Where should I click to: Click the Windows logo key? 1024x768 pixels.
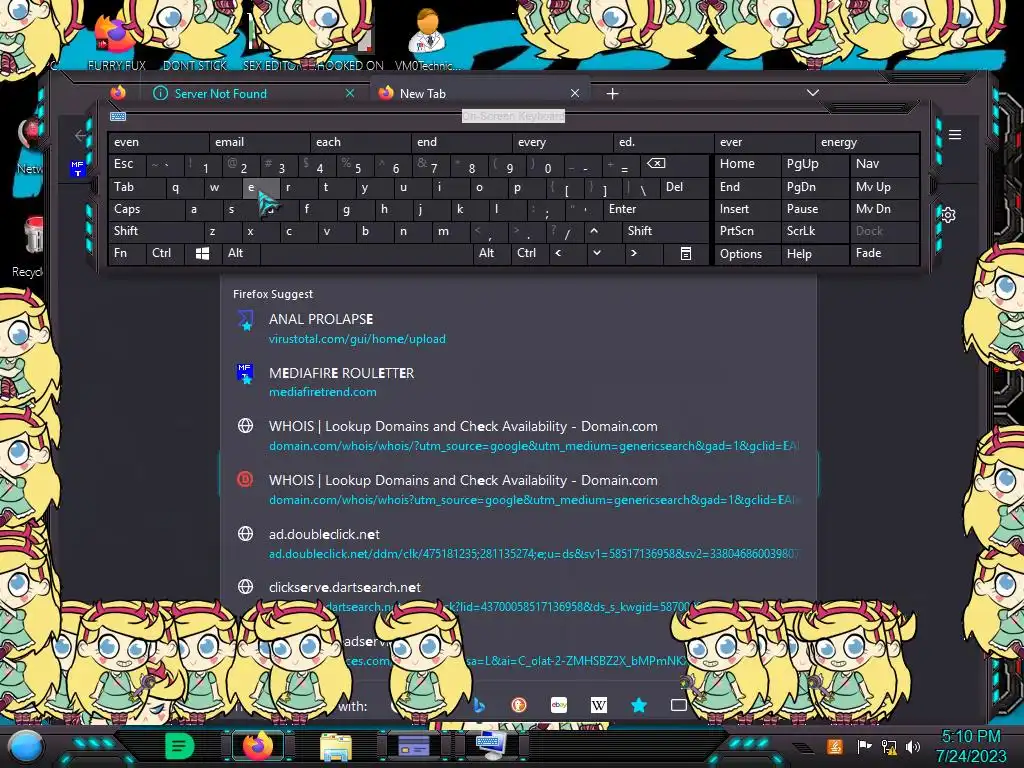point(202,253)
